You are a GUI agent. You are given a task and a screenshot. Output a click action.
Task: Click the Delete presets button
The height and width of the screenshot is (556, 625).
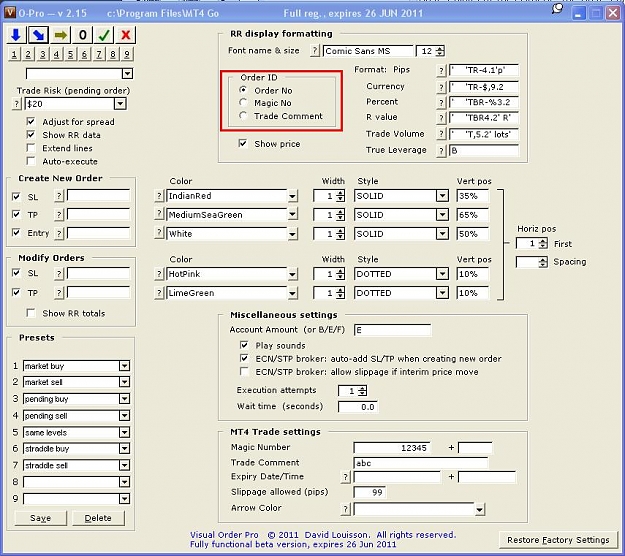pos(98,518)
